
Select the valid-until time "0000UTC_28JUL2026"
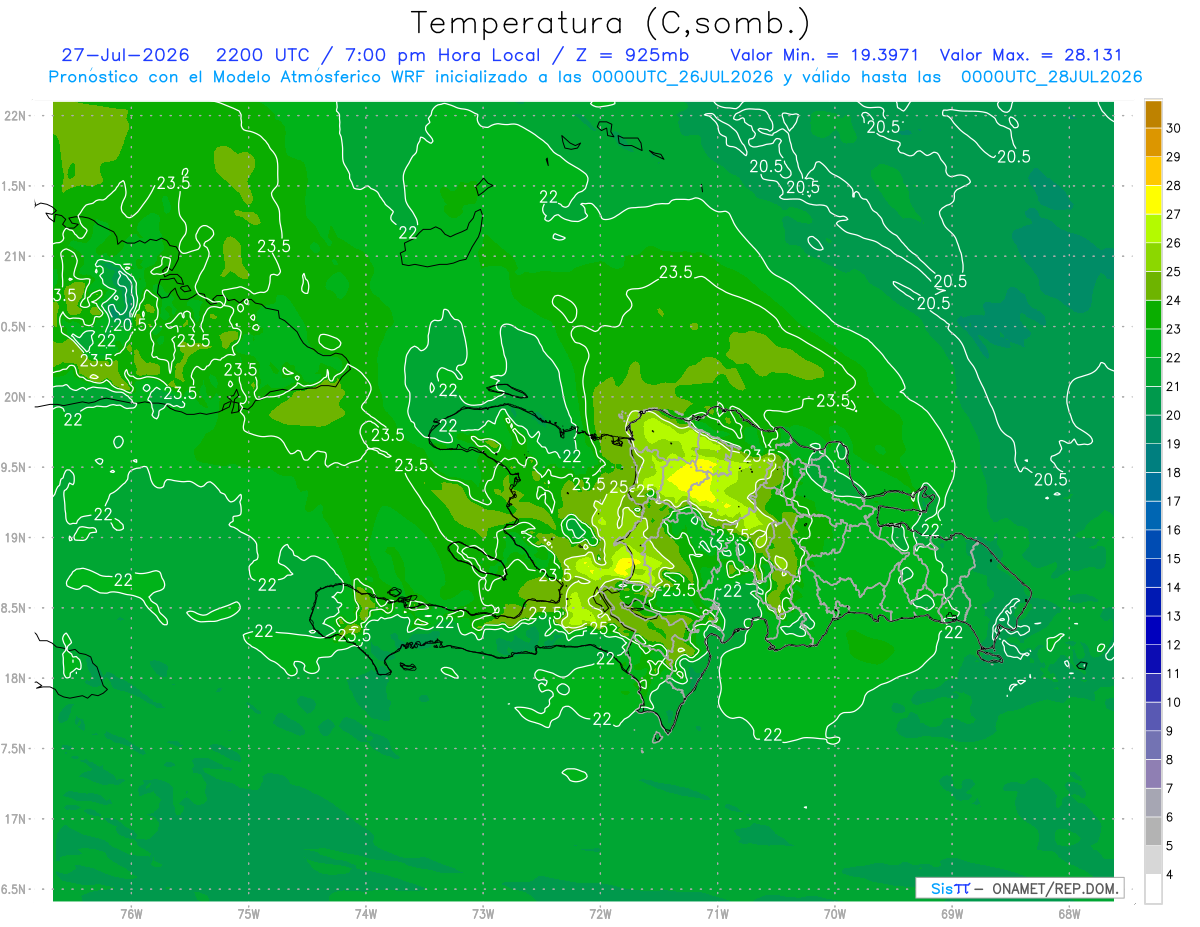tap(1051, 77)
